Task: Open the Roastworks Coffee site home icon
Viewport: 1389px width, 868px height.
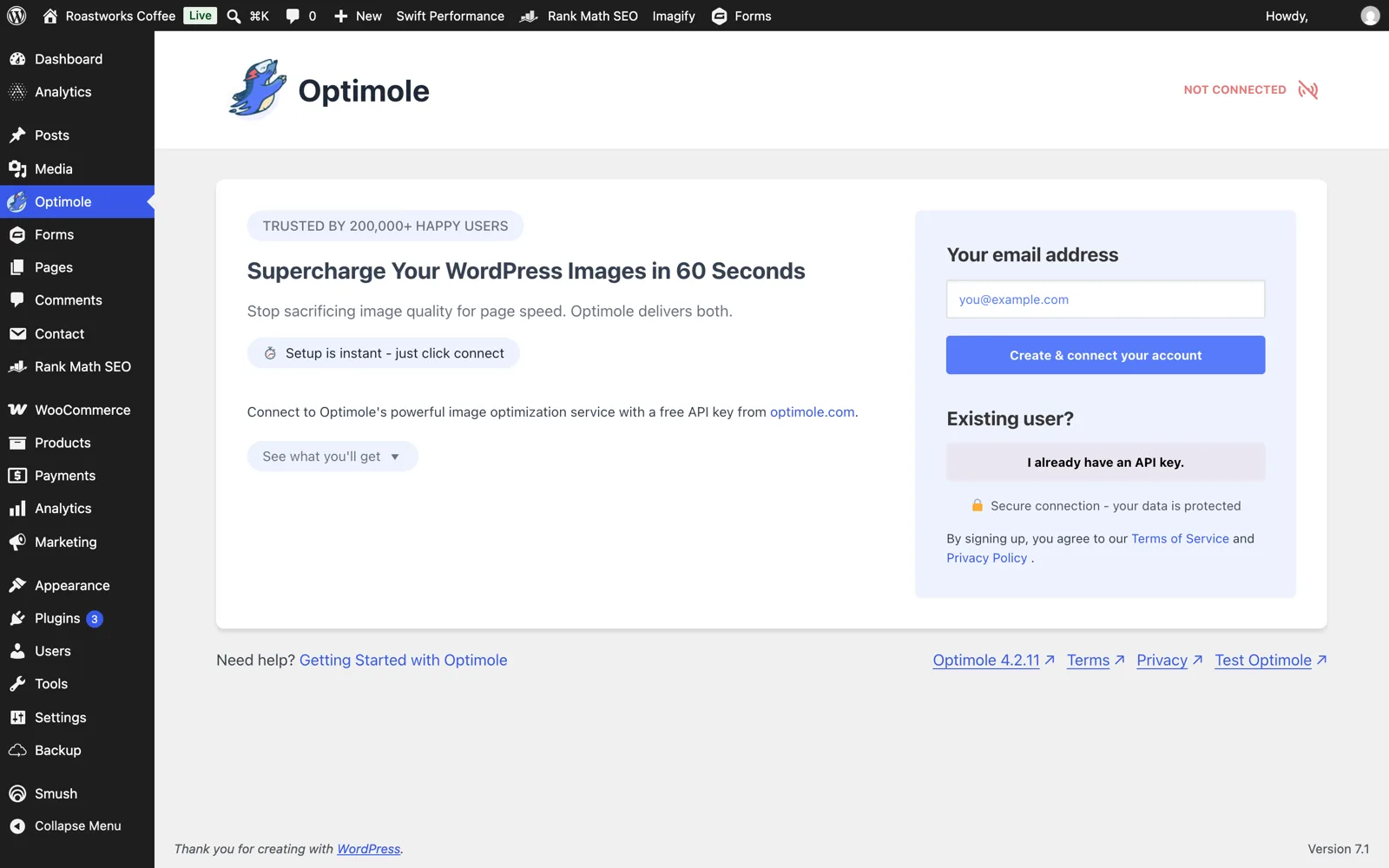Action: click(x=50, y=16)
